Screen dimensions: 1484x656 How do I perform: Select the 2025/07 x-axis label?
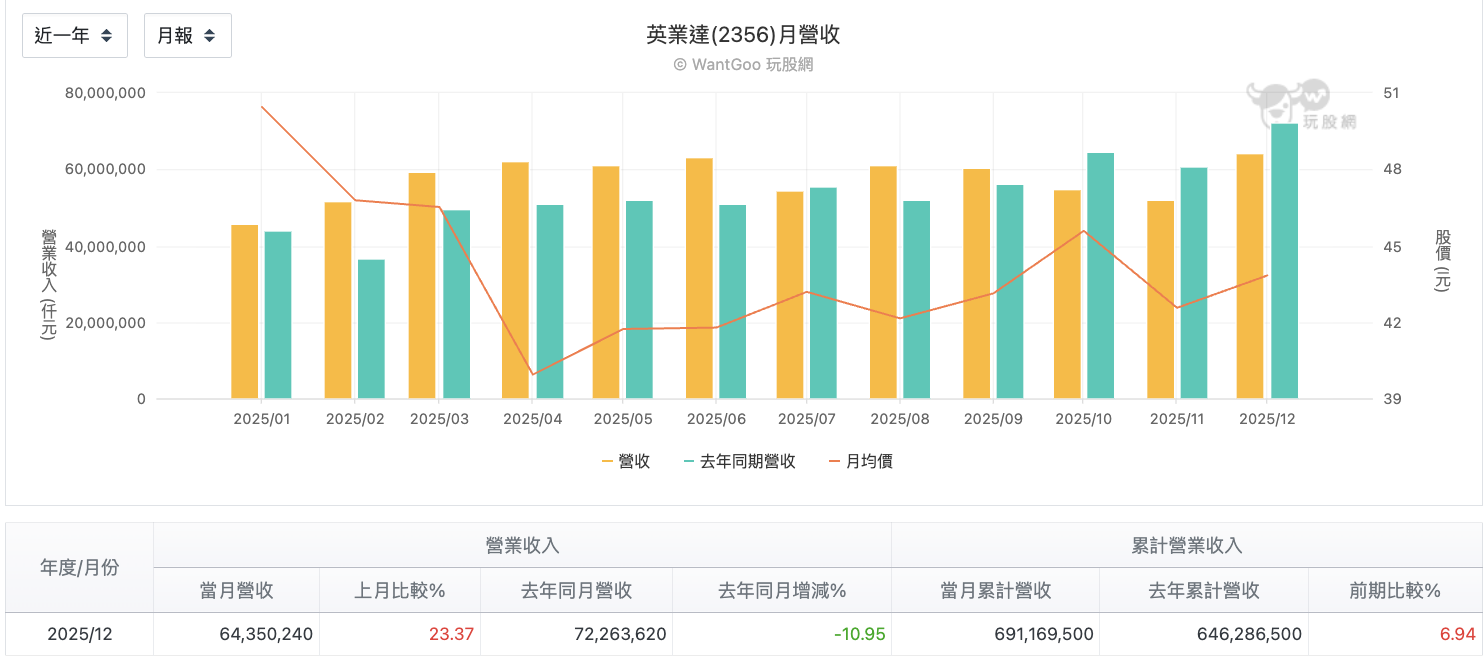click(x=806, y=419)
